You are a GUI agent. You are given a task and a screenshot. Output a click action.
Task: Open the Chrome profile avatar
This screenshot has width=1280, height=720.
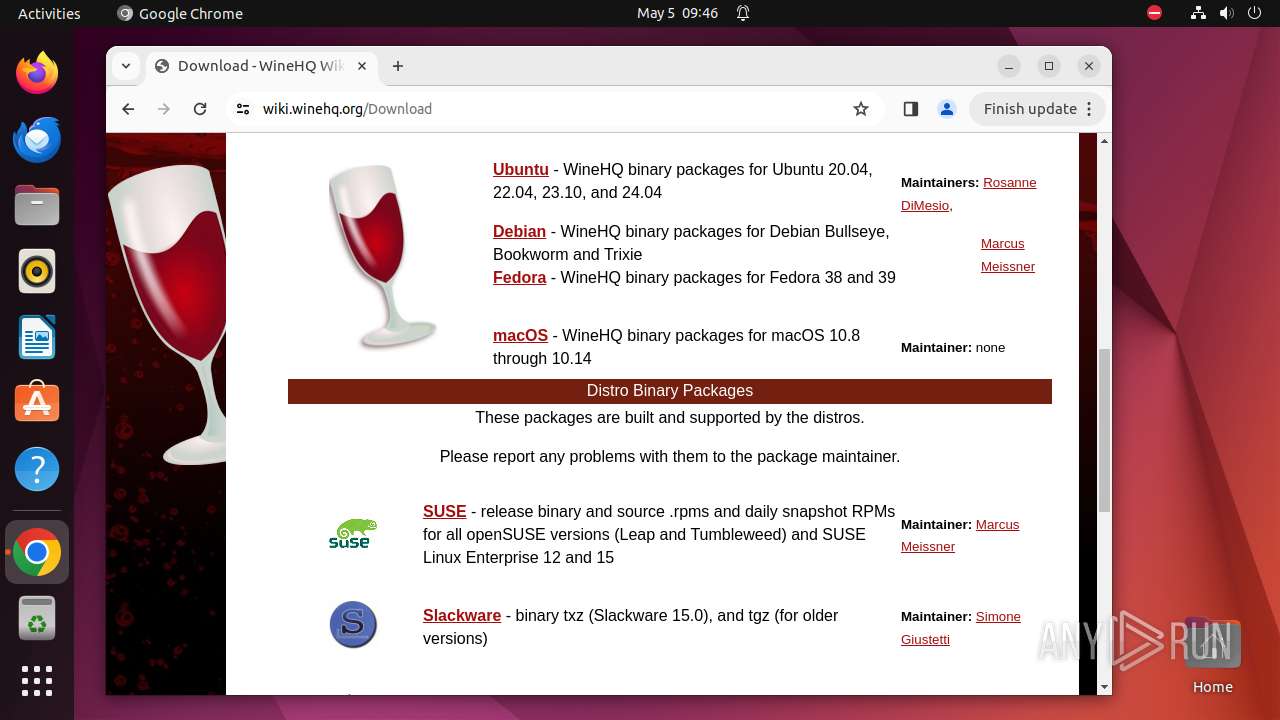pos(947,109)
